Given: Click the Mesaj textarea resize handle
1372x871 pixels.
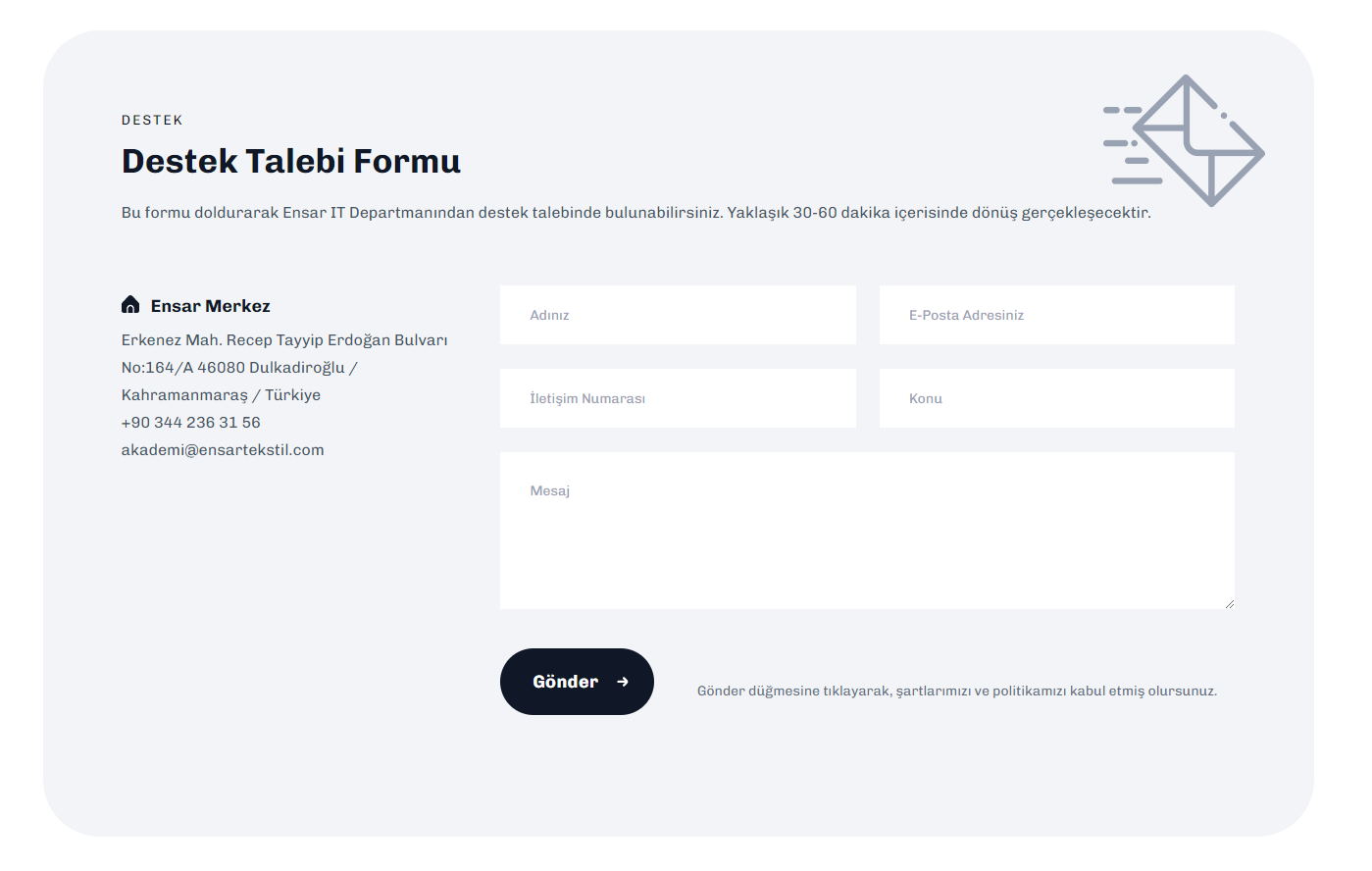Looking at the screenshot, I should click(x=1229, y=603).
